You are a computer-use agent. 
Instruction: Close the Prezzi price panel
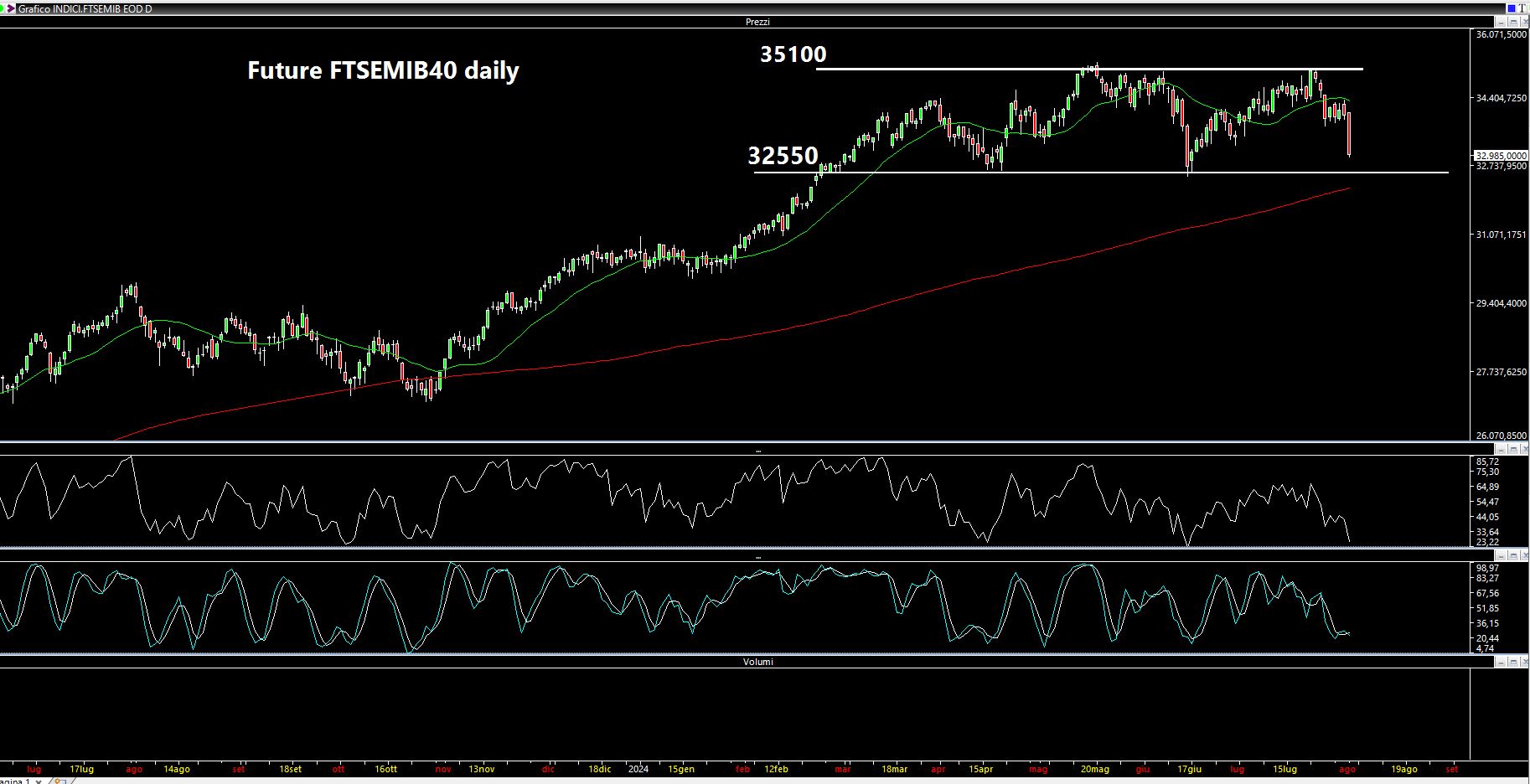(x=1524, y=22)
